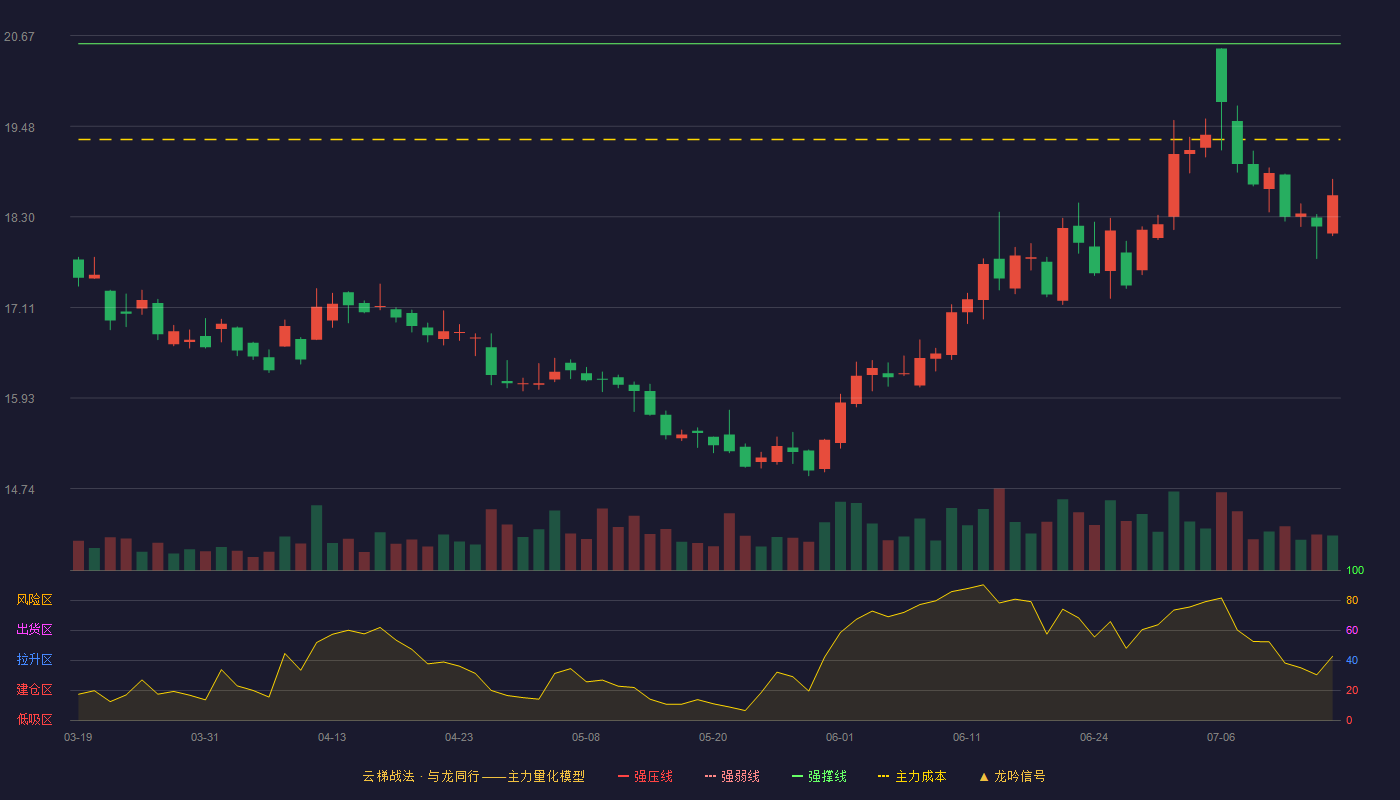The height and width of the screenshot is (800, 1400).
Task: Click the 19.48 price axis label
Action: [19, 128]
